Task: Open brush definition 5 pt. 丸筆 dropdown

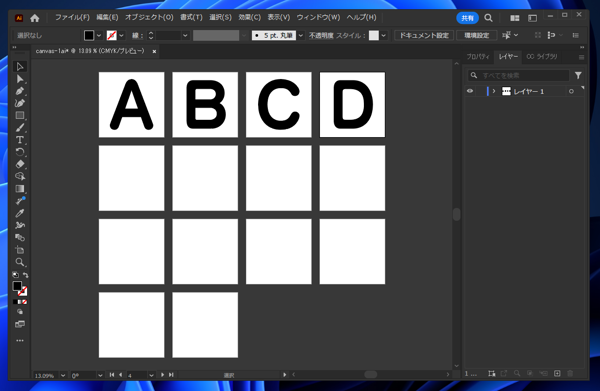Action: pos(301,36)
